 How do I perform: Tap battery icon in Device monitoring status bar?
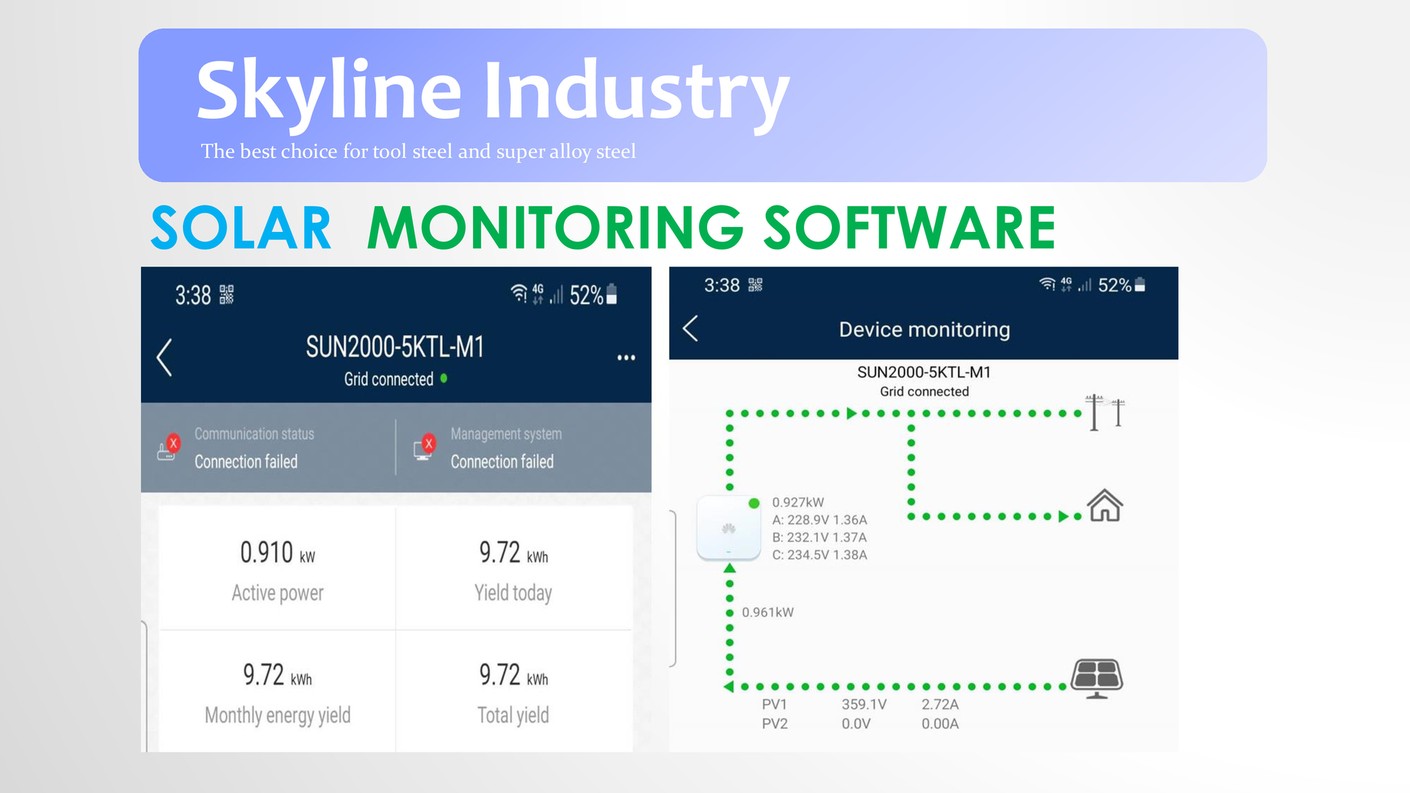1139,285
